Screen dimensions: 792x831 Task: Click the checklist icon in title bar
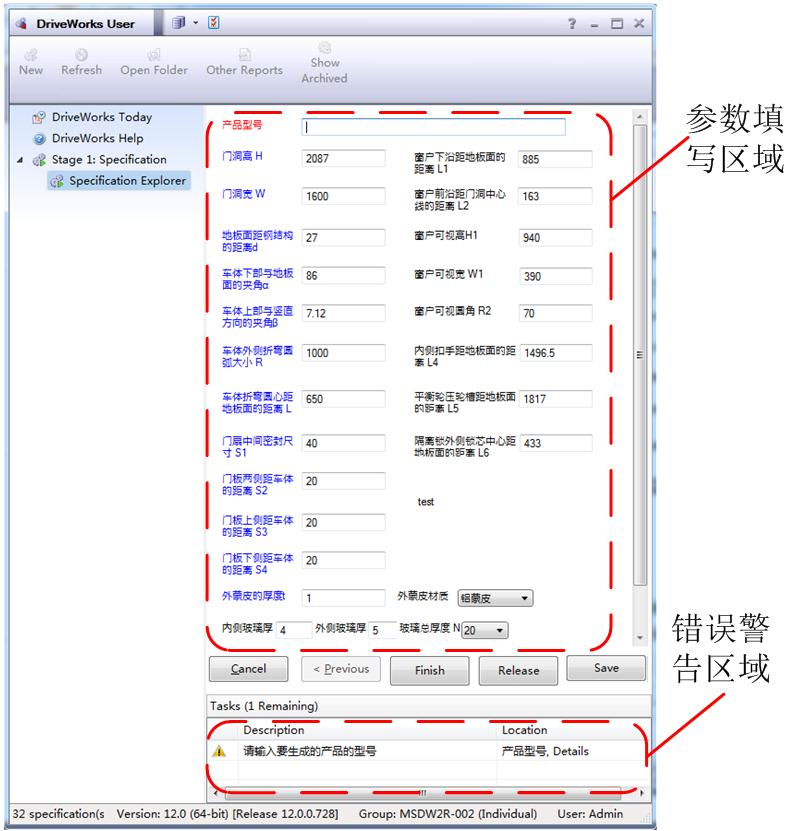(214, 23)
